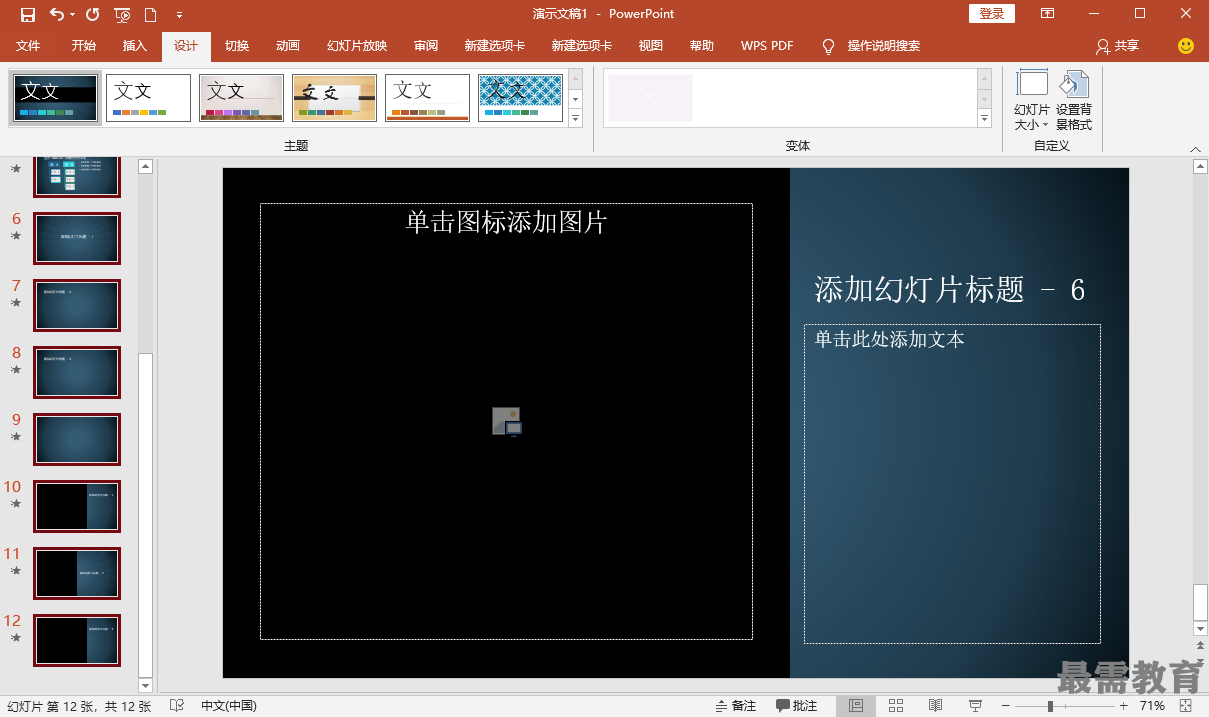Click thumbnail pane scroll-up arrow
Screen dimensions: 1209x717
click(x=145, y=166)
